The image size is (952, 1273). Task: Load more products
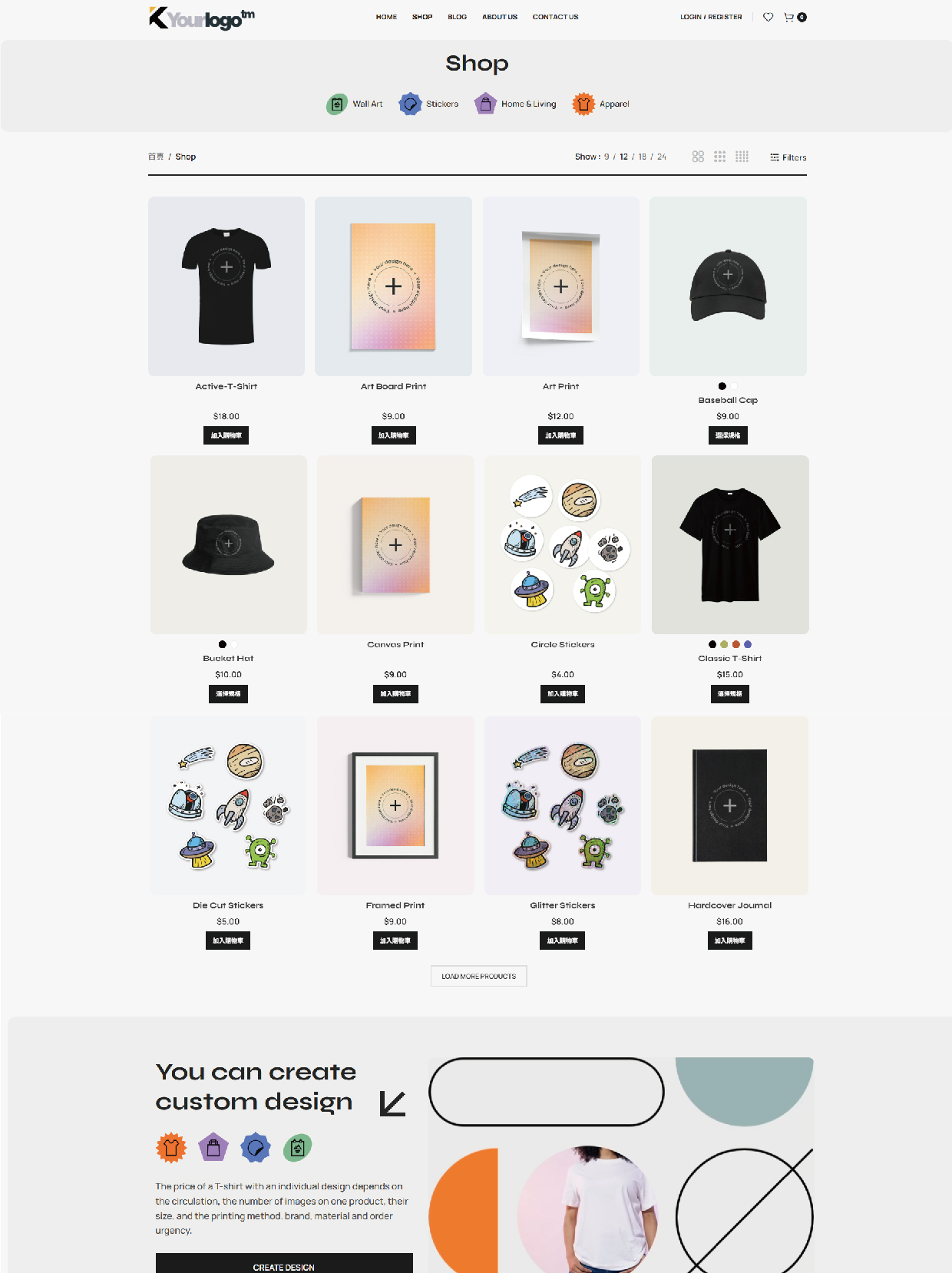[x=479, y=976]
